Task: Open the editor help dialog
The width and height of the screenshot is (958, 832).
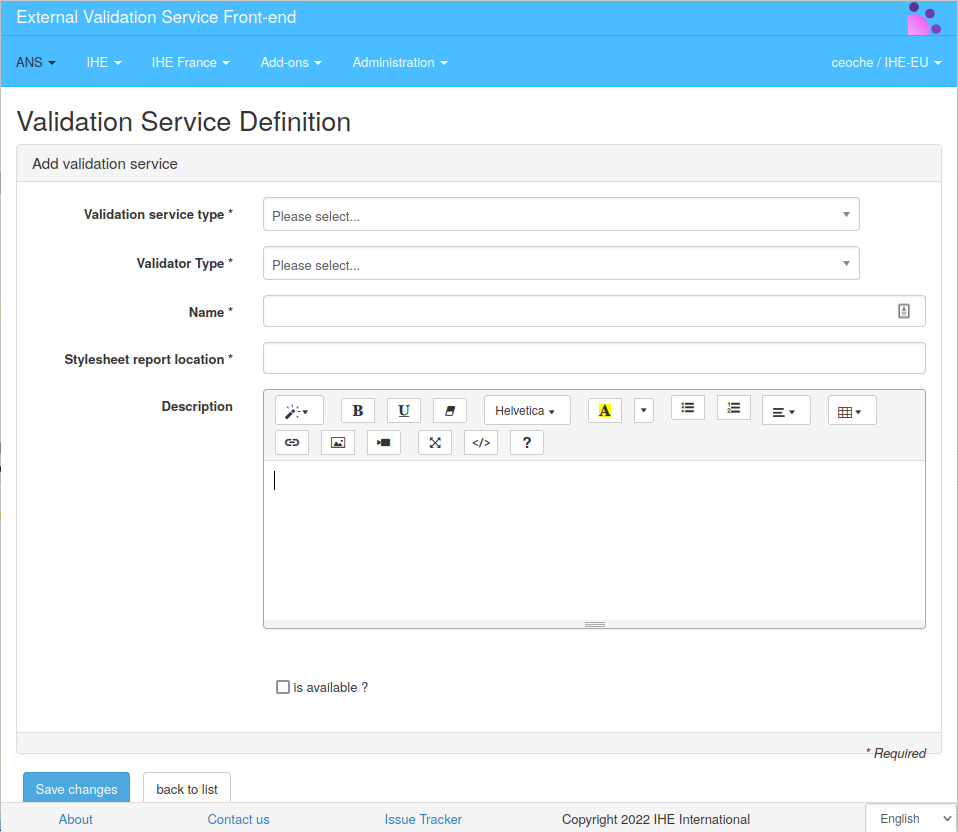Action: (x=526, y=442)
